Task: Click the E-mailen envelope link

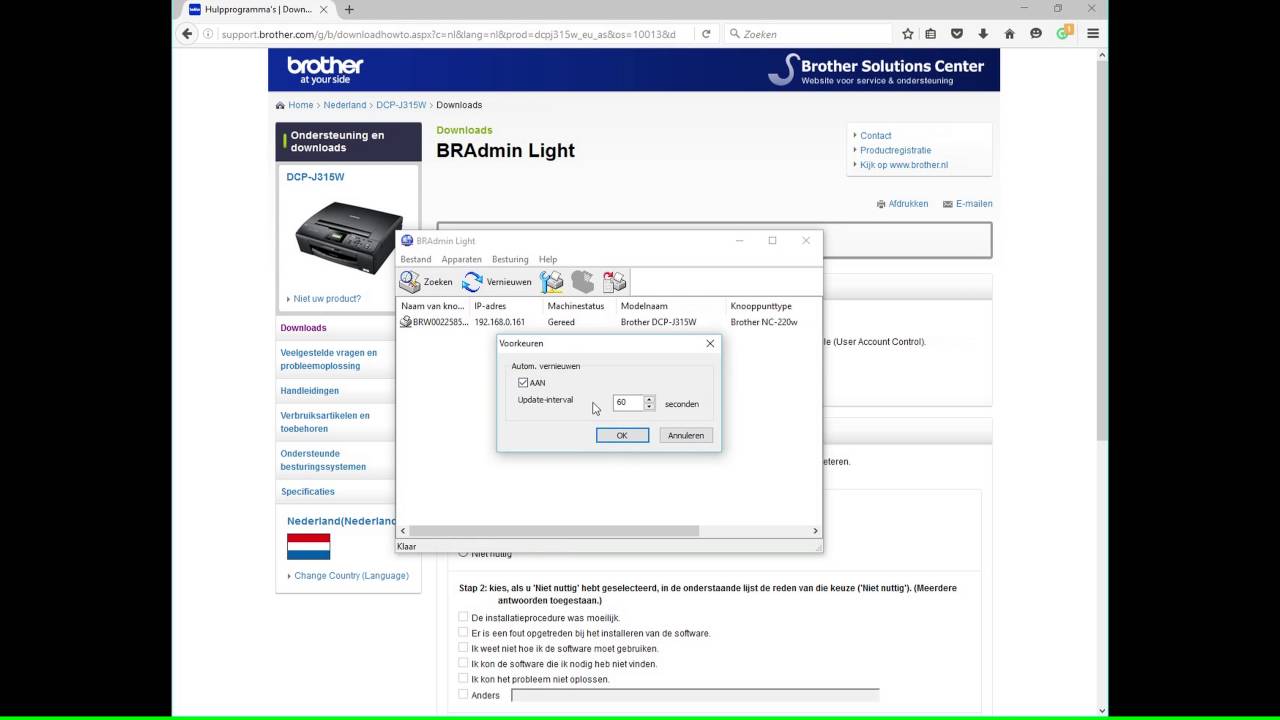Action: (967, 204)
